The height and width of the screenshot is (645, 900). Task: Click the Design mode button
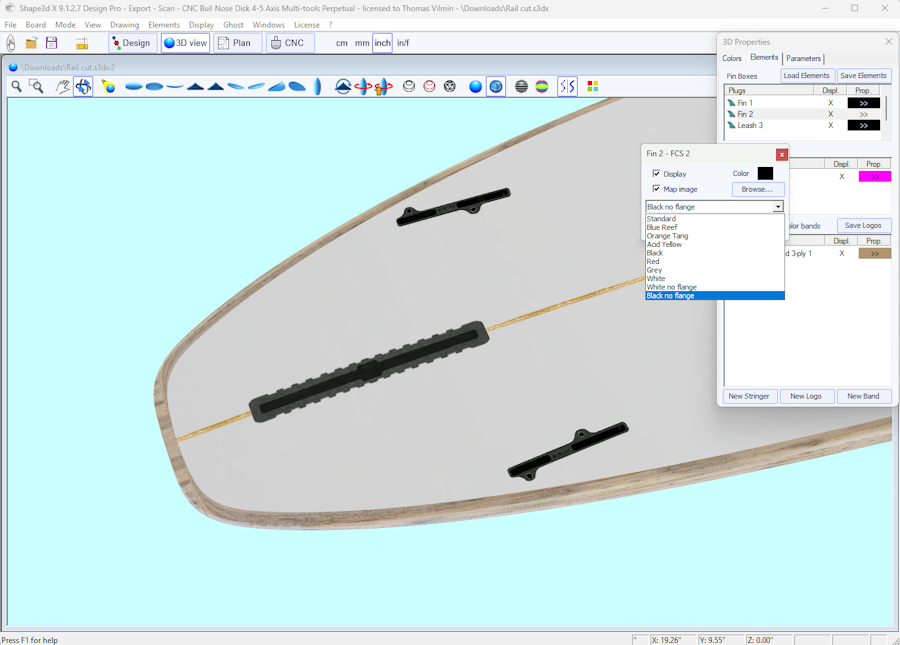[x=132, y=43]
